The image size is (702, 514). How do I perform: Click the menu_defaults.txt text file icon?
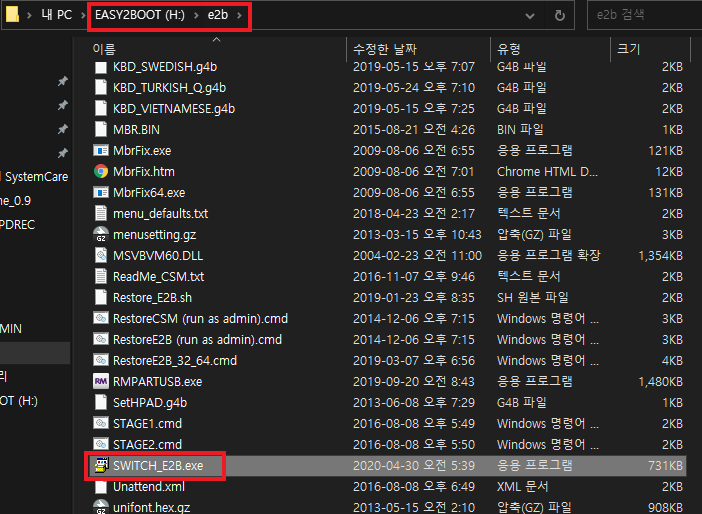coord(101,214)
